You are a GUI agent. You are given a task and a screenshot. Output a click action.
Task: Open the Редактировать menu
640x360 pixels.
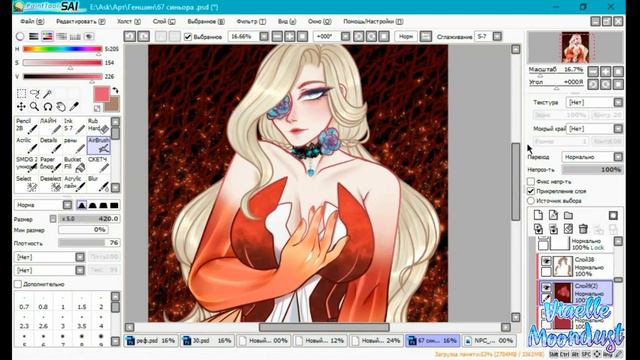click(x=80, y=22)
